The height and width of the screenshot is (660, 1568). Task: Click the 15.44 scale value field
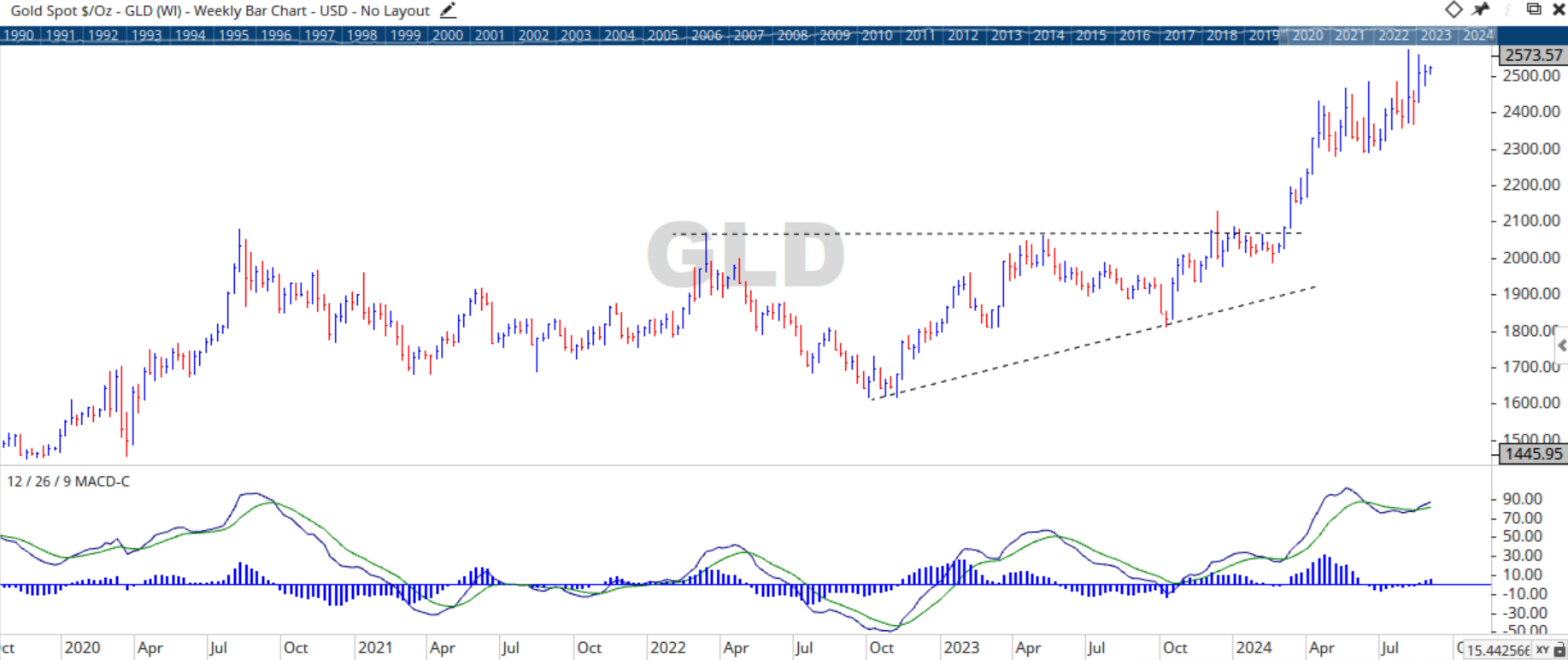(x=1498, y=650)
